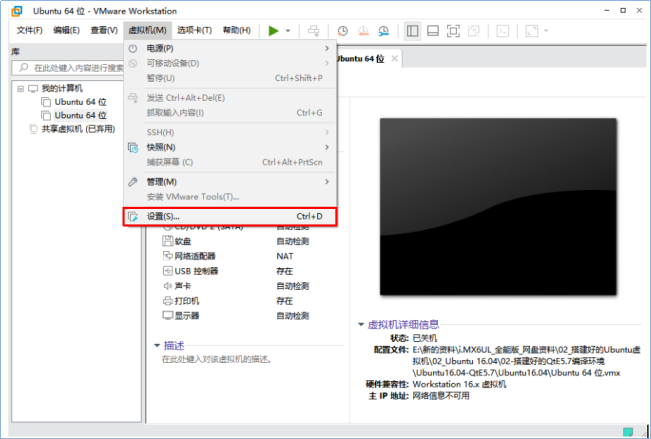Click the 显示器 device label
Screen dimensions: 651x439
187,316
